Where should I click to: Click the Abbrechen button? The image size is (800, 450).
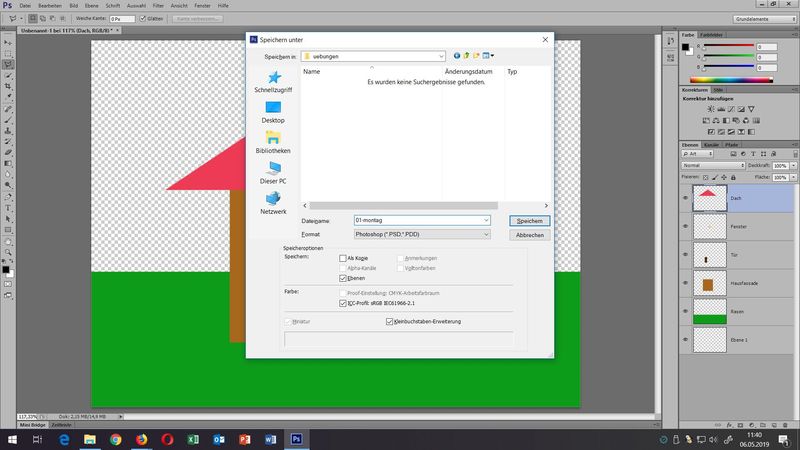pyautogui.click(x=530, y=235)
